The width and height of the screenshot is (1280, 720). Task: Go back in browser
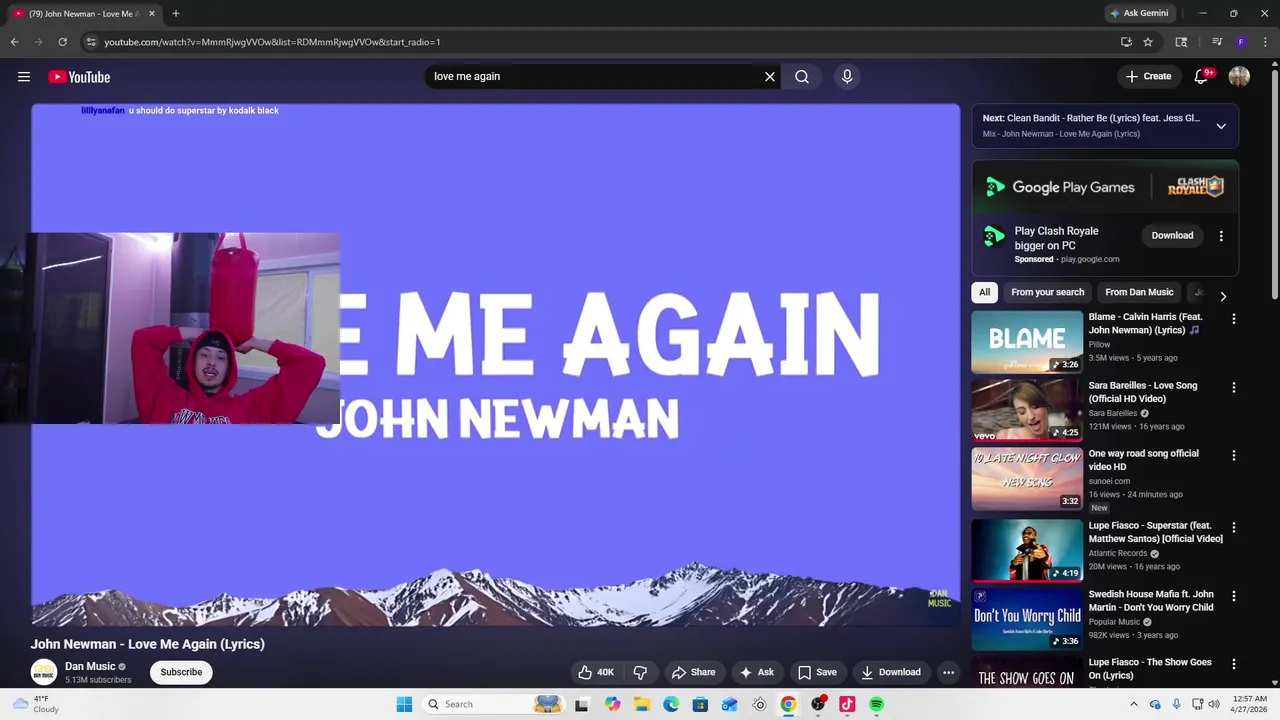(x=14, y=42)
